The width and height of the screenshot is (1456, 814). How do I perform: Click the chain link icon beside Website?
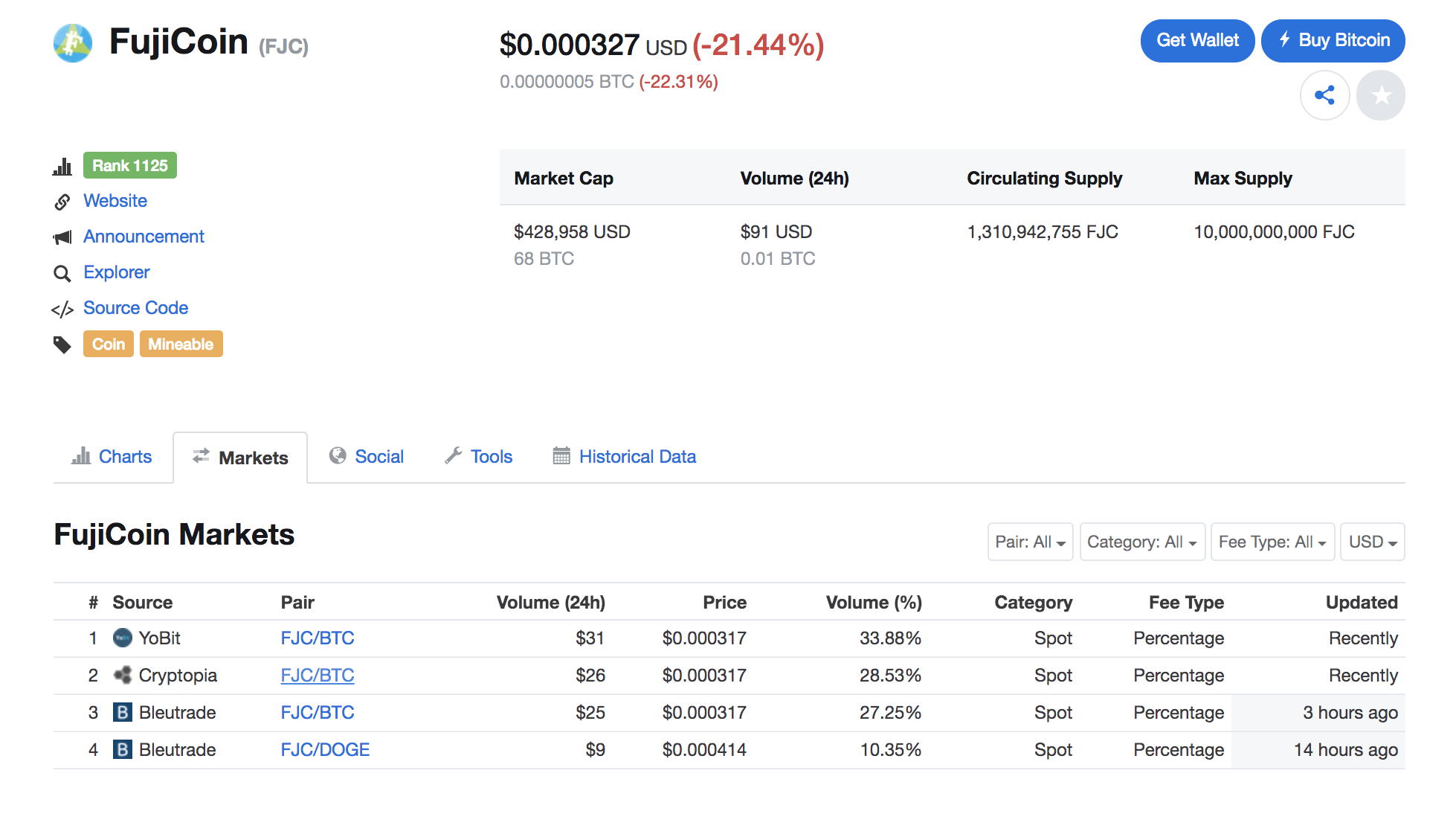(62, 202)
